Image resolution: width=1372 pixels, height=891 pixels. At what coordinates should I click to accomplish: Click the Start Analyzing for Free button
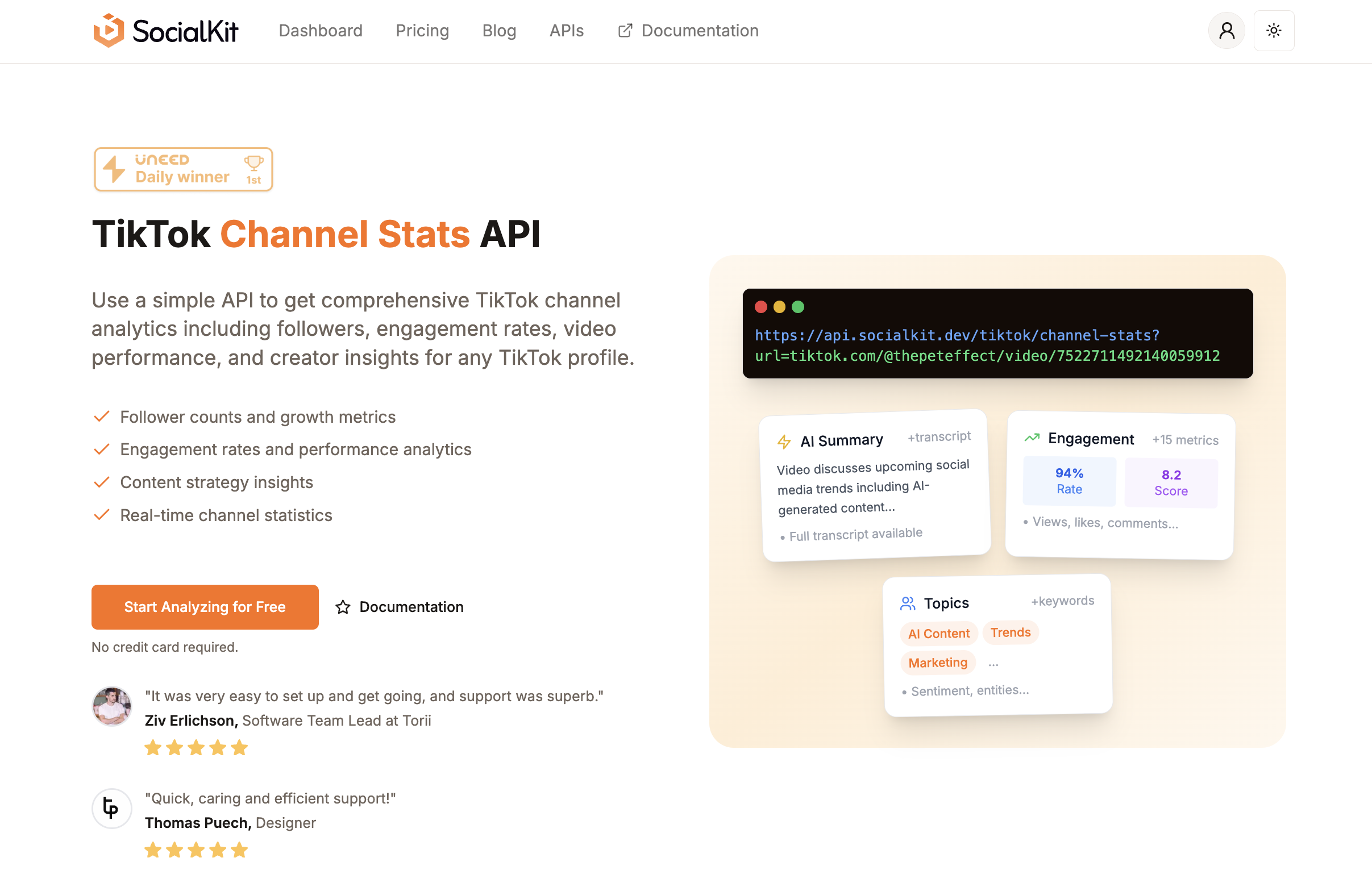(x=205, y=606)
